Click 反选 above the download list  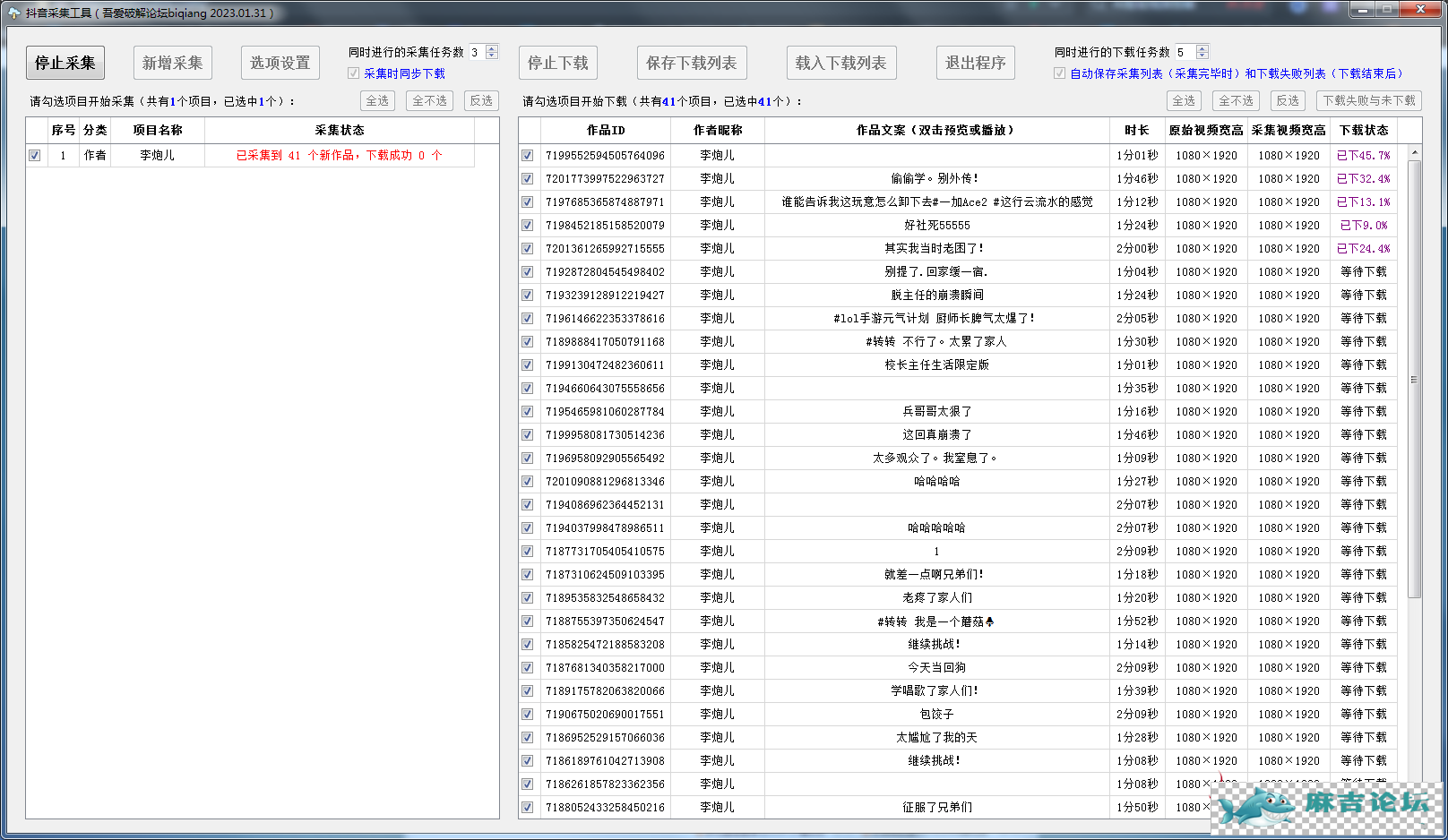(1289, 101)
